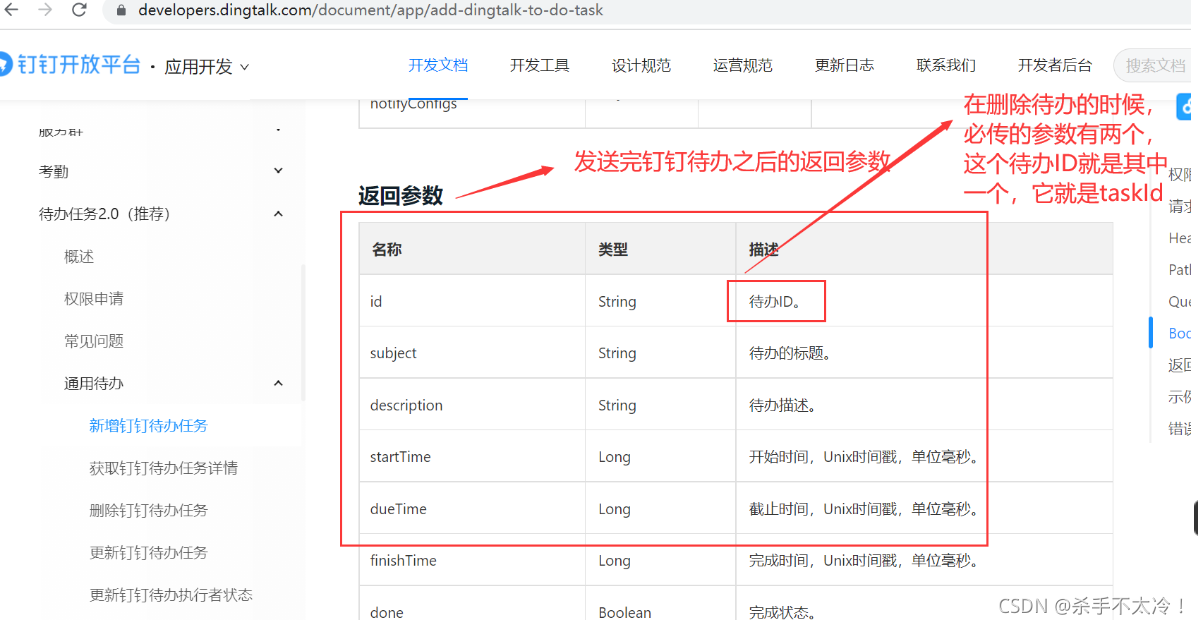The image size is (1198, 624).
Task: Open the 应用开发 dropdown
Action: 206,66
